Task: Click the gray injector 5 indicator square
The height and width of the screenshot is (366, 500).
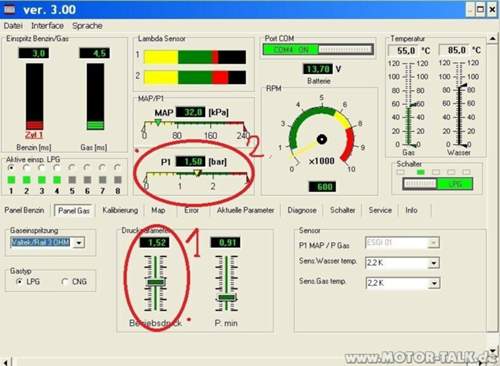Action: pos(72,180)
